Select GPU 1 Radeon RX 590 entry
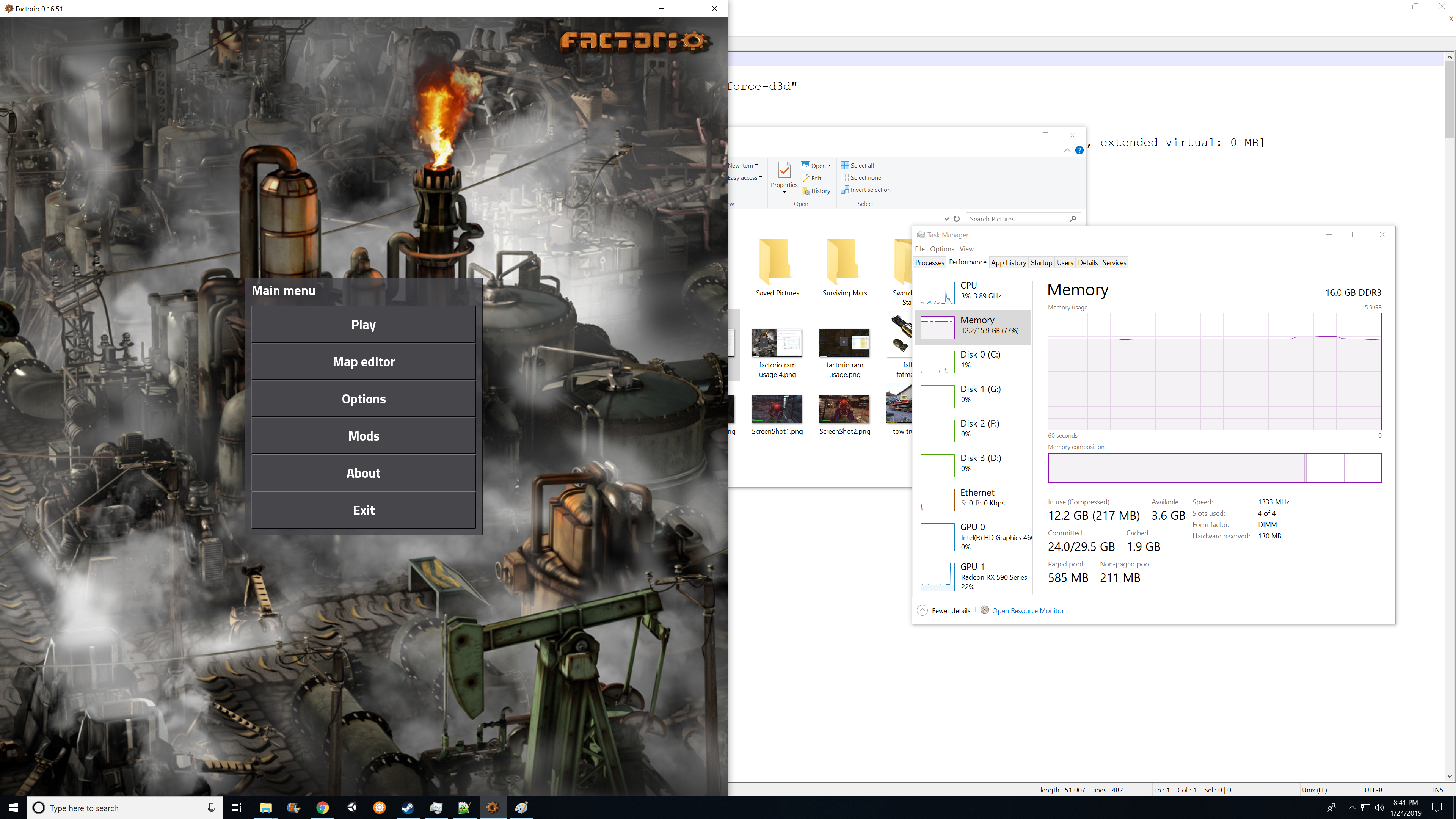 pos(973,576)
